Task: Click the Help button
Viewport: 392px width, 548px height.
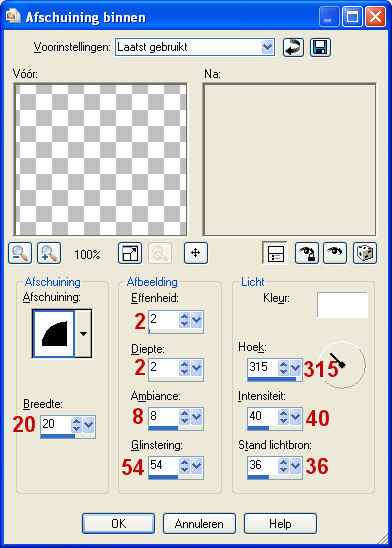Action: point(280,524)
